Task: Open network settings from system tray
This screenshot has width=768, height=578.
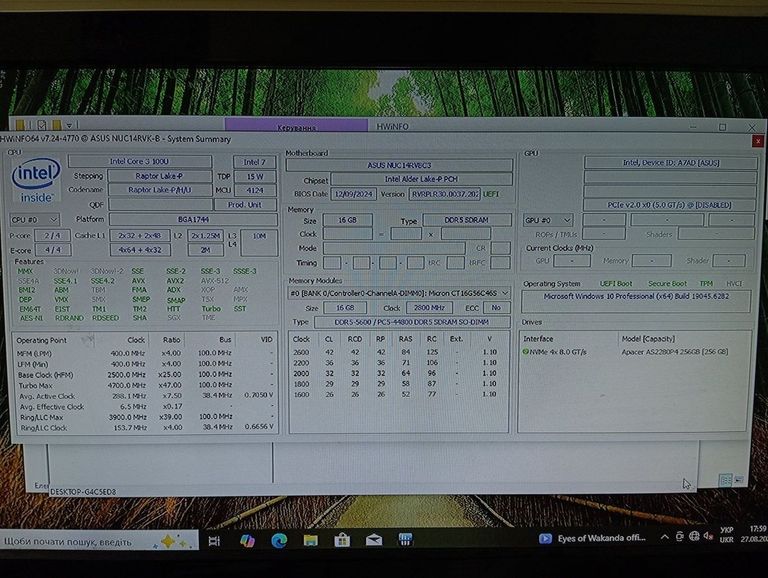Action: tap(694, 536)
